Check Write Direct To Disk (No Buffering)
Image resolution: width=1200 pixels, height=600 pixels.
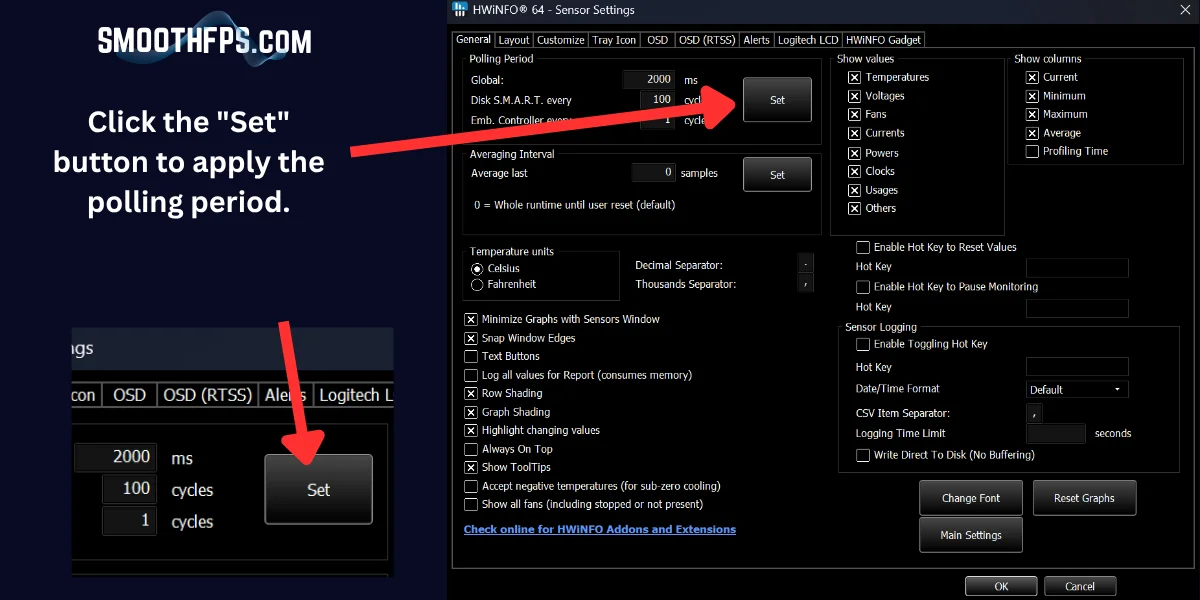click(x=863, y=455)
